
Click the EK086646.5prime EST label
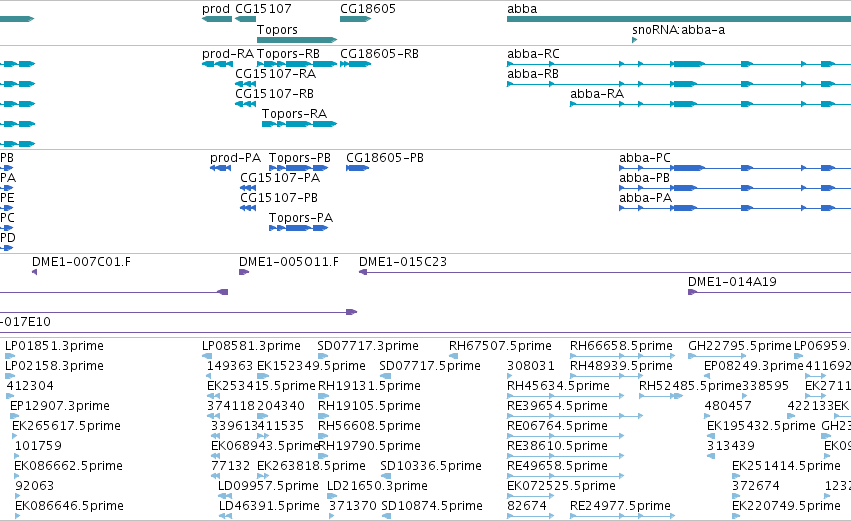tap(69, 506)
